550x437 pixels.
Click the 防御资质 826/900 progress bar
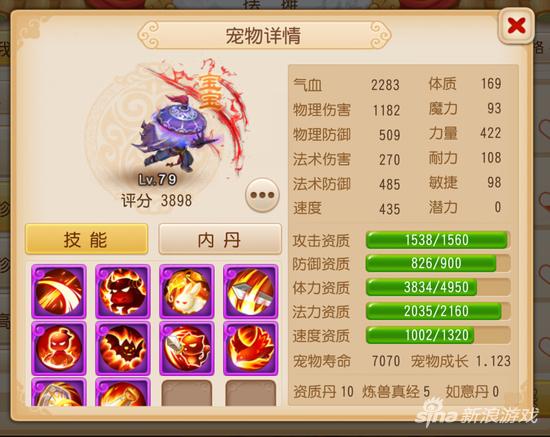pos(437,263)
